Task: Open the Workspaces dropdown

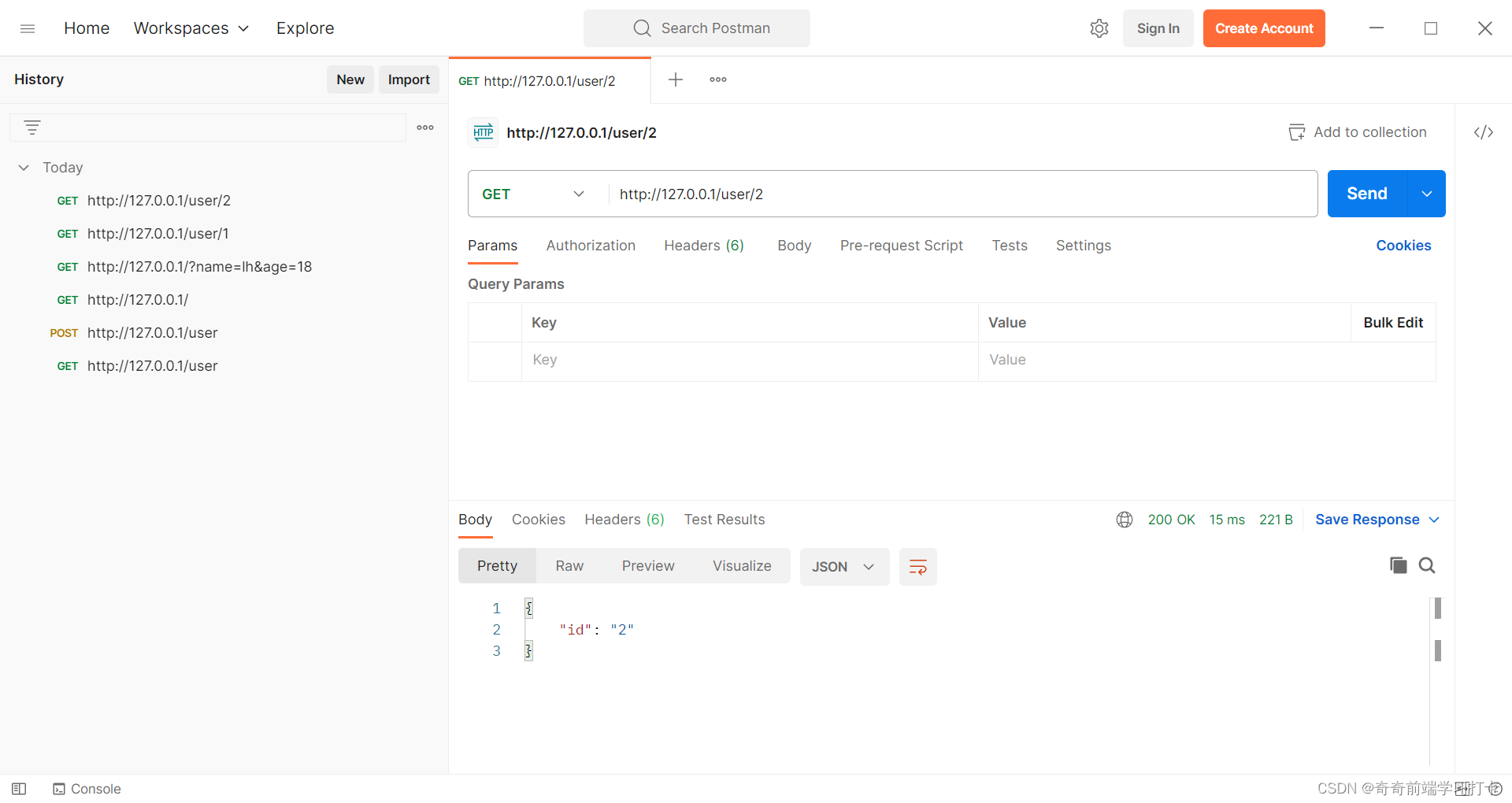Action: tap(191, 28)
